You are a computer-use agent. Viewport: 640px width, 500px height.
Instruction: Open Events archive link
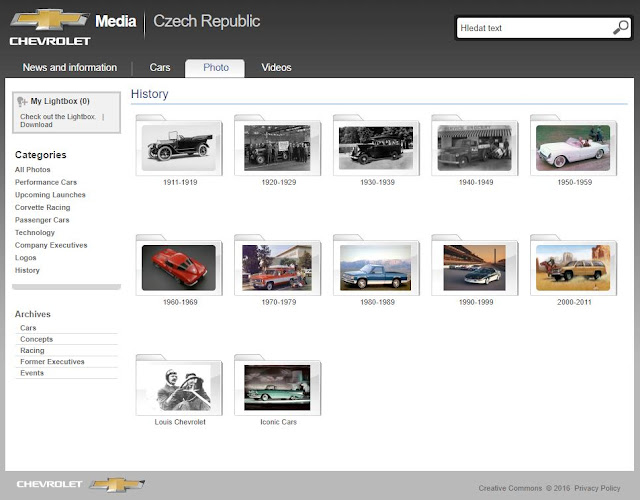pyautogui.click(x=32, y=373)
